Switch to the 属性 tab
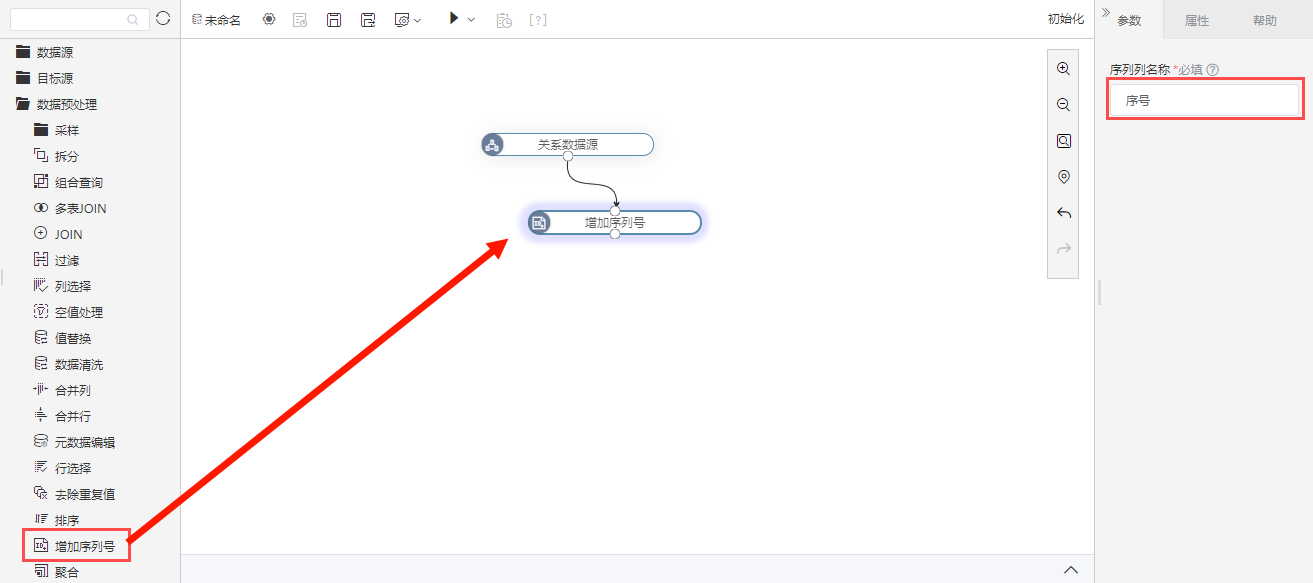 pos(1197,20)
